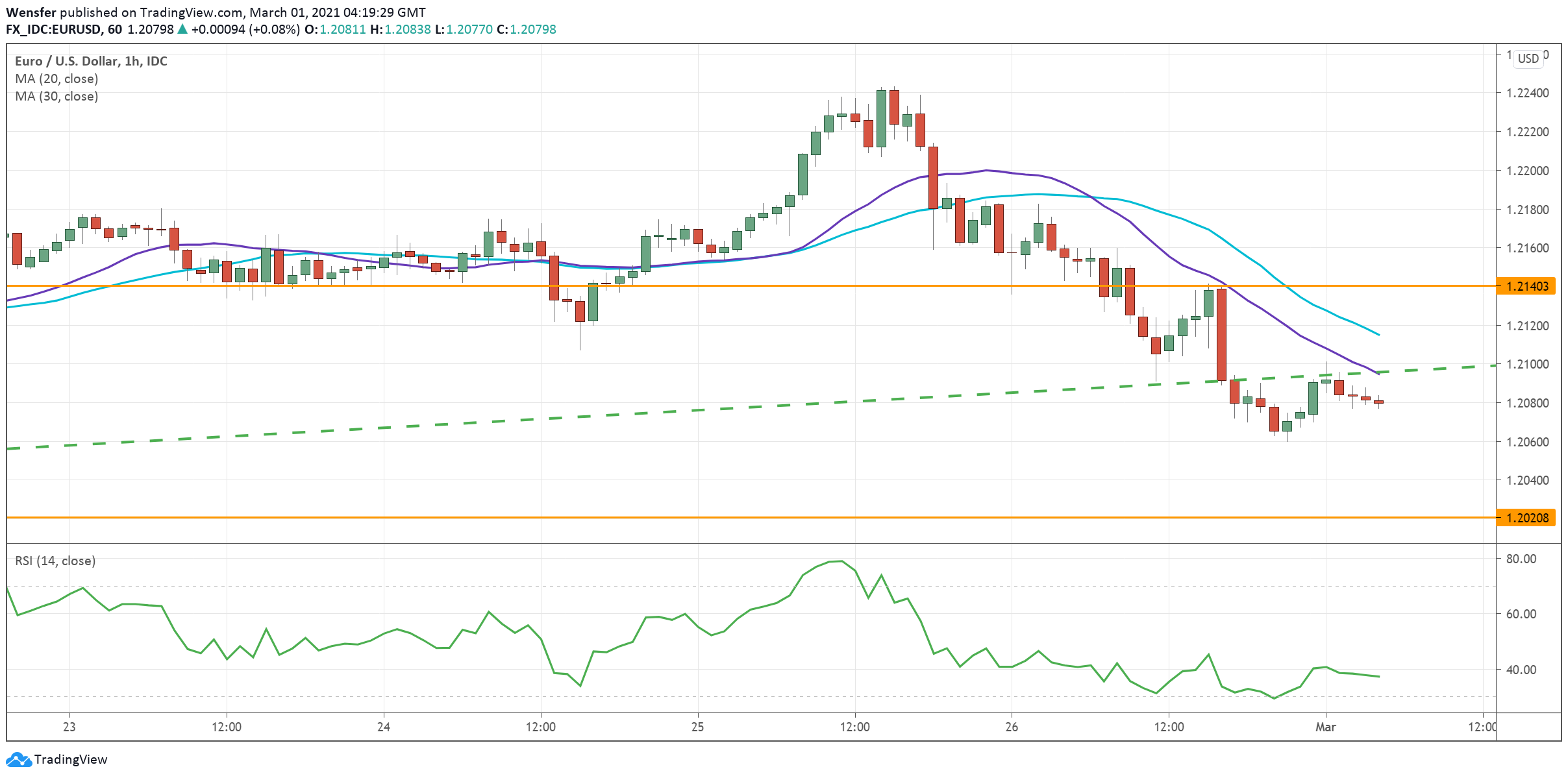Click the Wensfer author name
This screenshot has width=1568, height=778.
coord(31,12)
